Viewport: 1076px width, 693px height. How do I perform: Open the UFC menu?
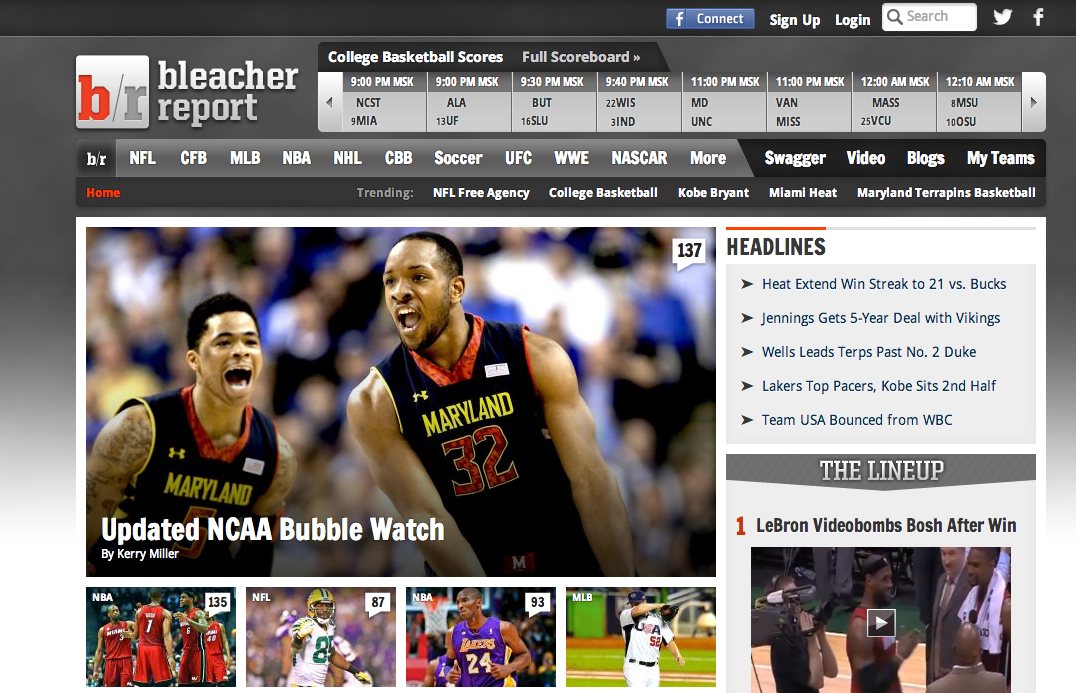coord(518,158)
